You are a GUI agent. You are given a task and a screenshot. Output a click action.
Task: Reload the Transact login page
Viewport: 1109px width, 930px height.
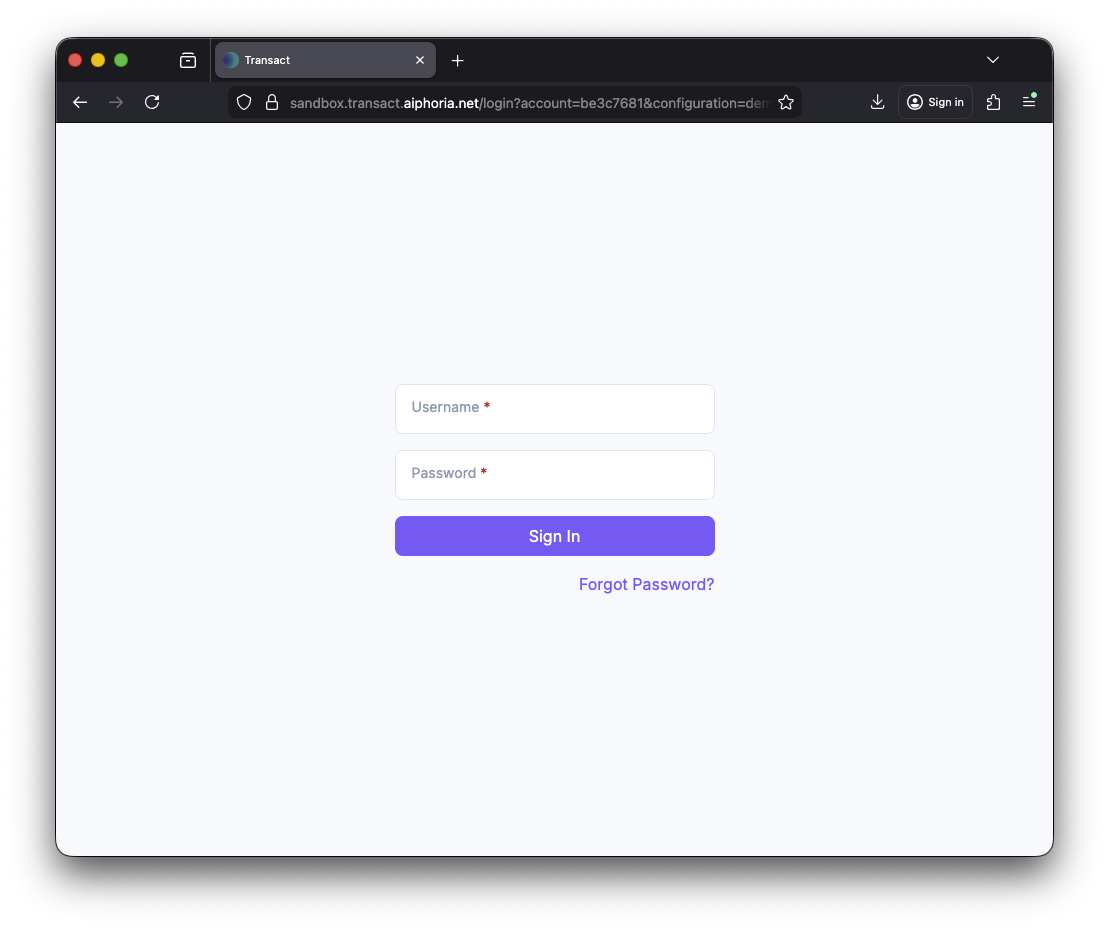tap(152, 103)
